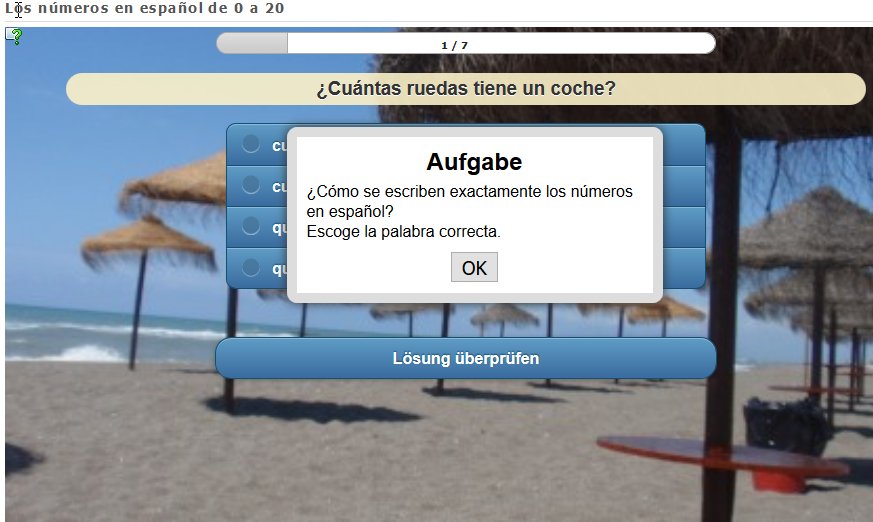Viewport: 873px width, 522px height.
Task: Pick the third answer radio button
Action: [251, 226]
